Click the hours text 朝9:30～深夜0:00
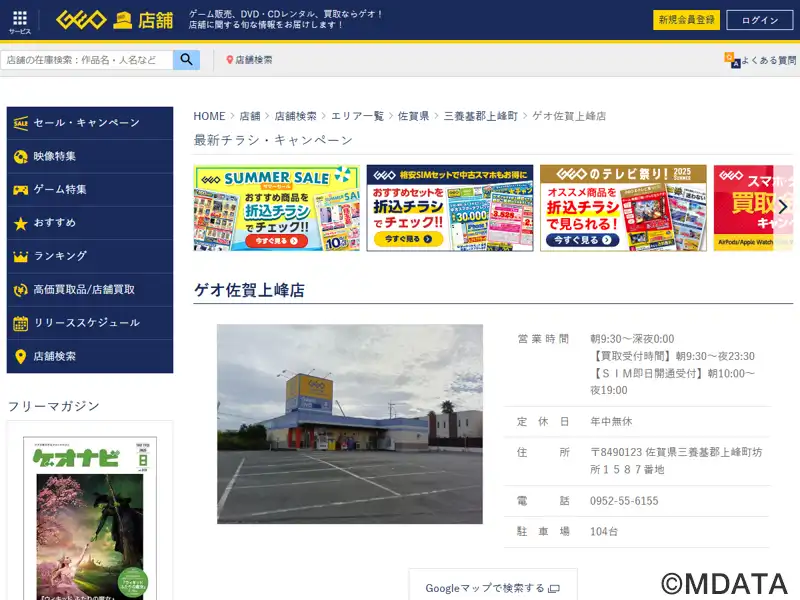Viewport: 800px width, 600px height. [632, 339]
